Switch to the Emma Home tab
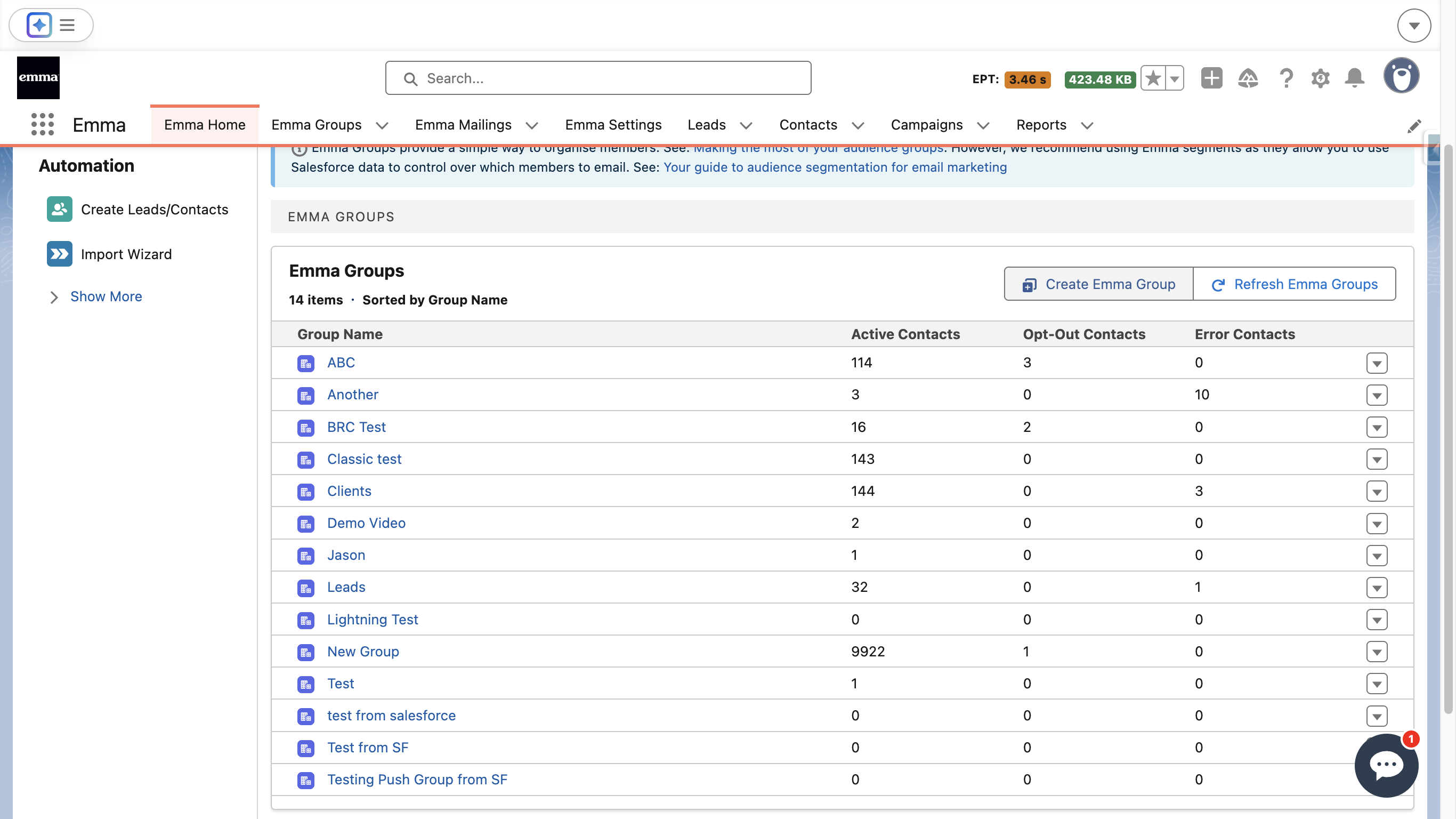Screen dimensions: 1456x819 (x=205, y=124)
